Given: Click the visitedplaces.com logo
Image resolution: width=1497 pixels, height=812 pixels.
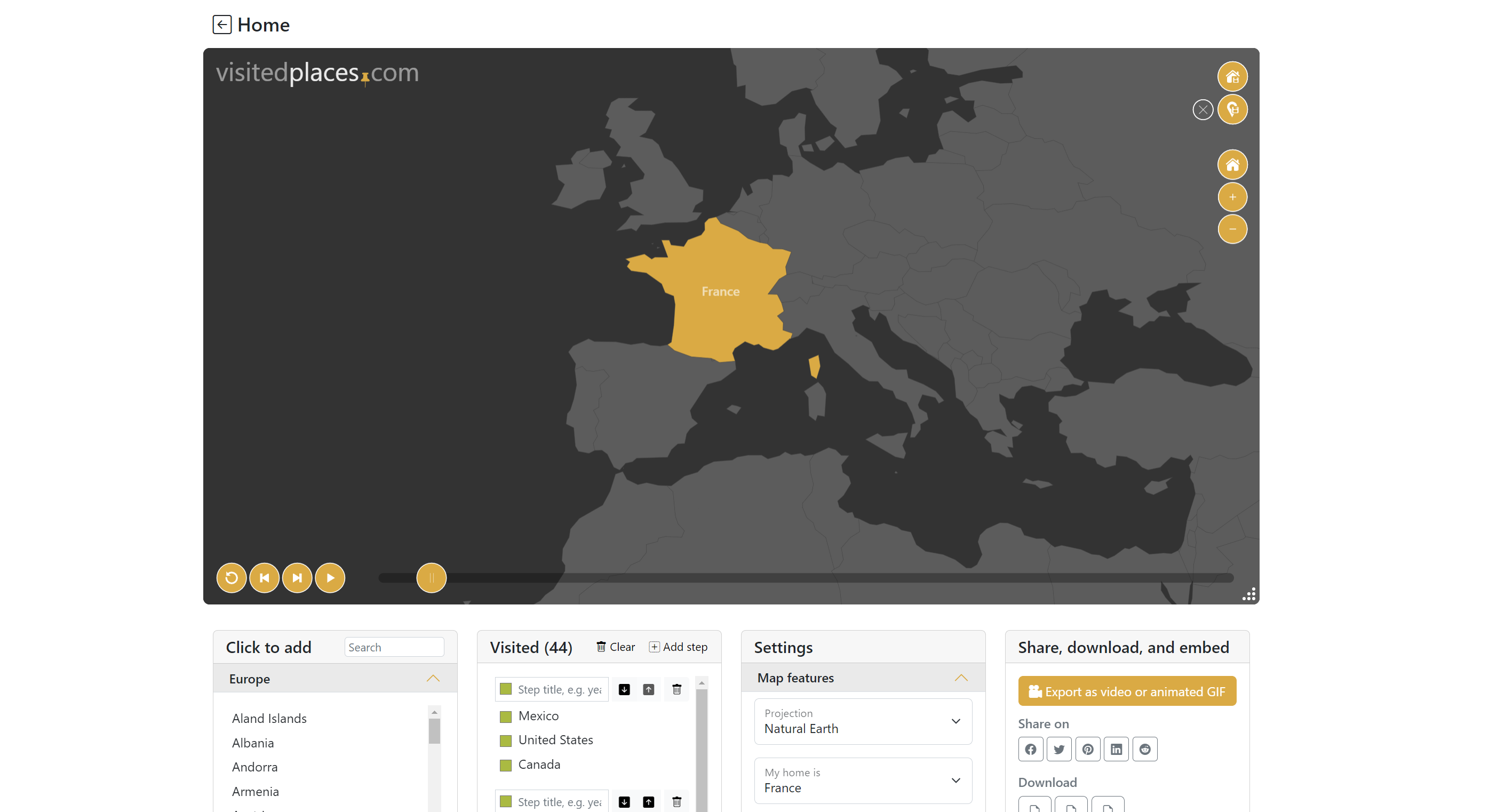Looking at the screenshot, I should [x=317, y=73].
